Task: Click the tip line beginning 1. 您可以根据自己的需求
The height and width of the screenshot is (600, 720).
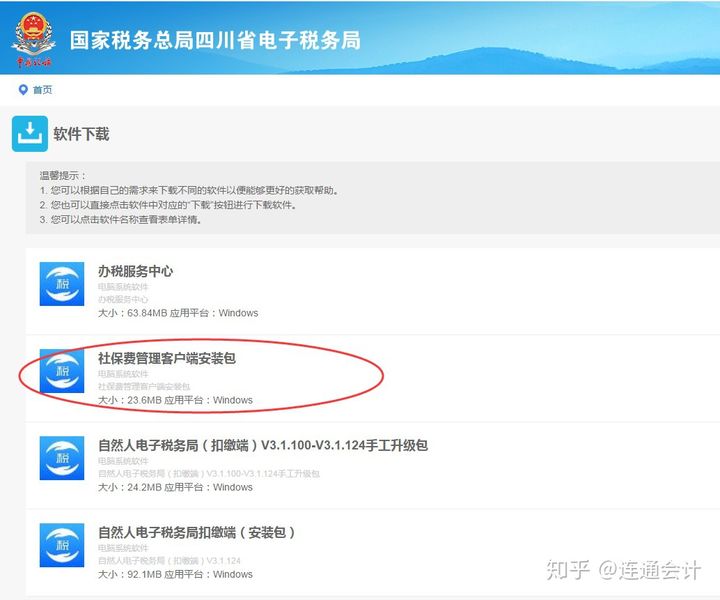Action: [189, 190]
